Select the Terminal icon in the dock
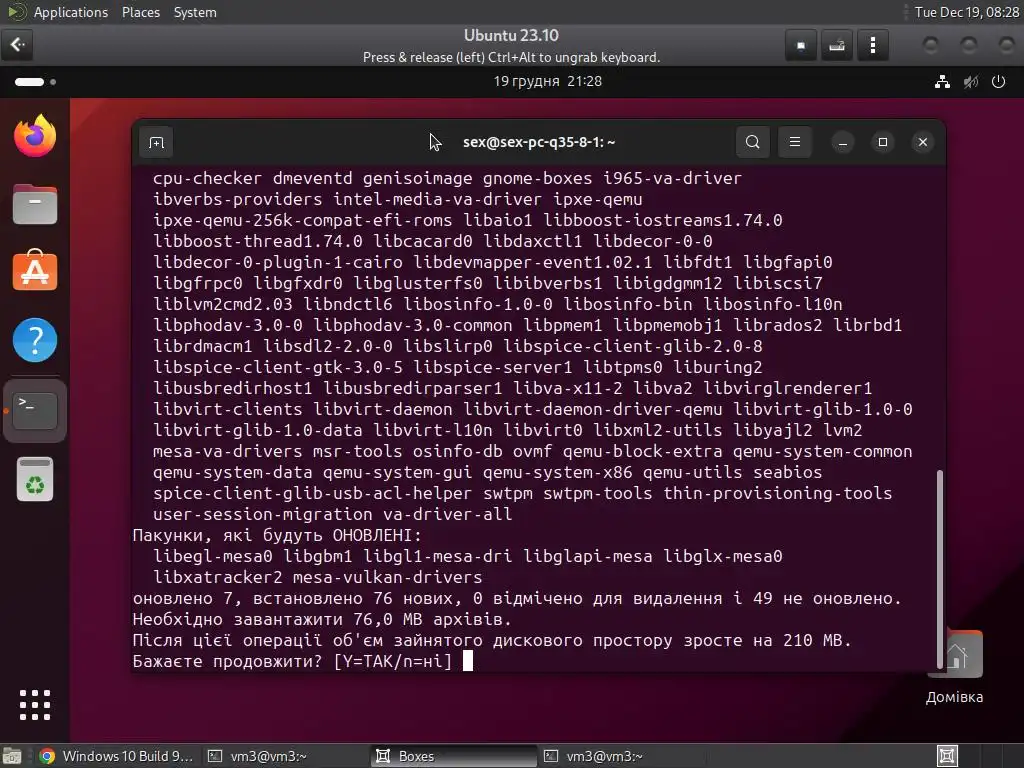Screen dimensions: 1024x768 (35, 411)
